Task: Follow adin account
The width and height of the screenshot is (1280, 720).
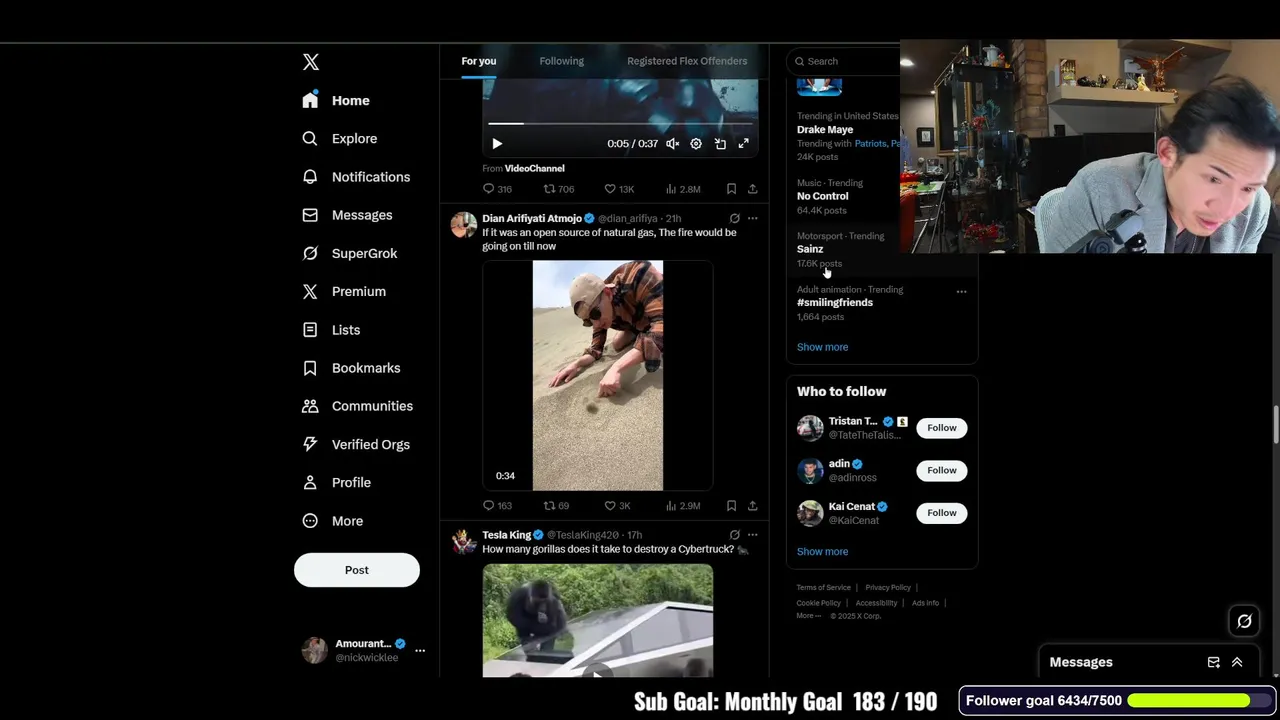Action: pyautogui.click(x=942, y=470)
